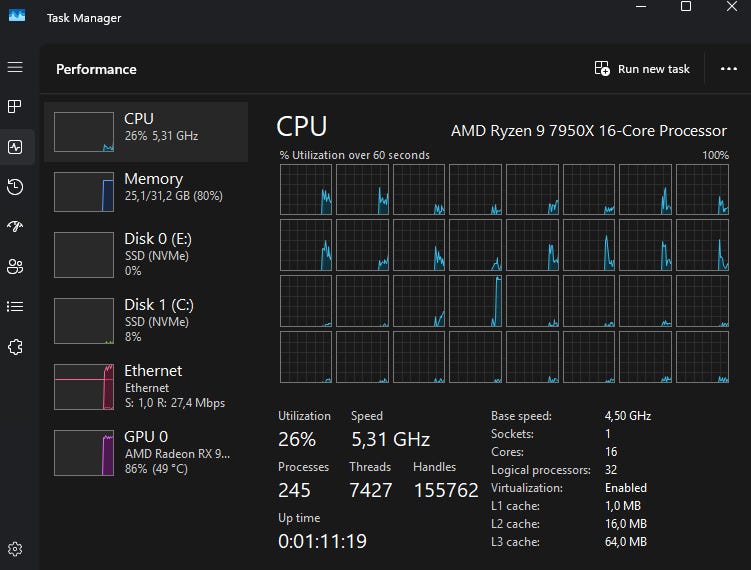The width and height of the screenshot is (751, 570).
Task: Select the CPU performance entry
Action: (146, 132)
